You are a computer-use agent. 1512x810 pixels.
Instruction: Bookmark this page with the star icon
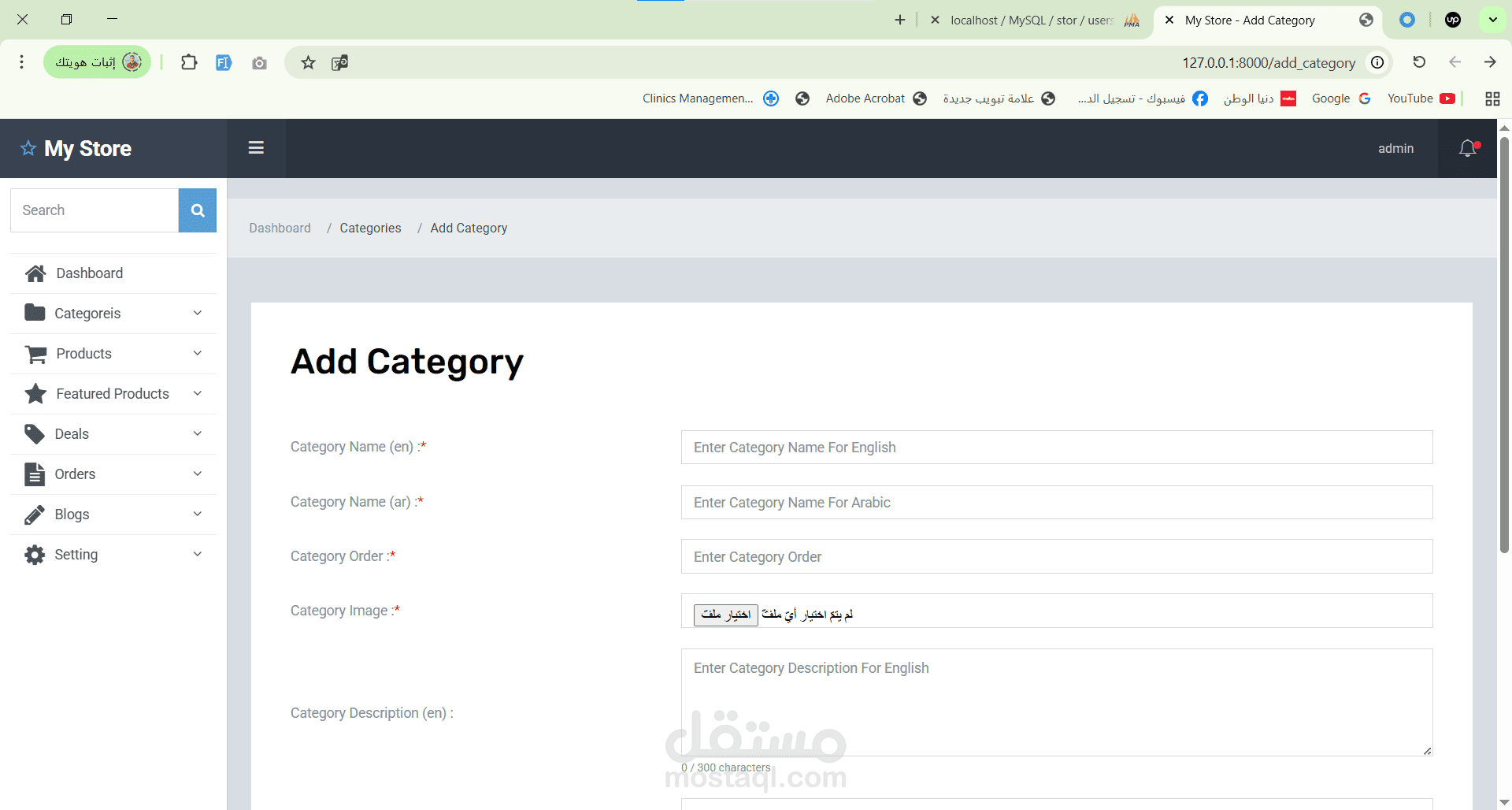[x=308, y=62]
